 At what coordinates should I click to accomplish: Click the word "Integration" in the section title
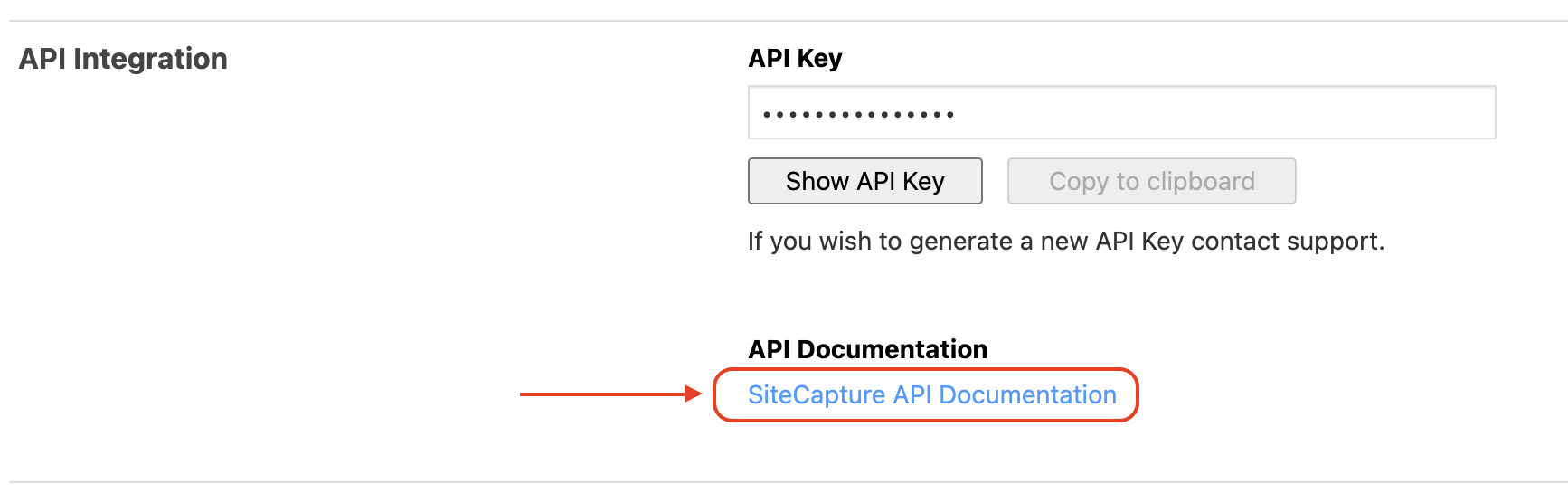click(x=150, y=59)
